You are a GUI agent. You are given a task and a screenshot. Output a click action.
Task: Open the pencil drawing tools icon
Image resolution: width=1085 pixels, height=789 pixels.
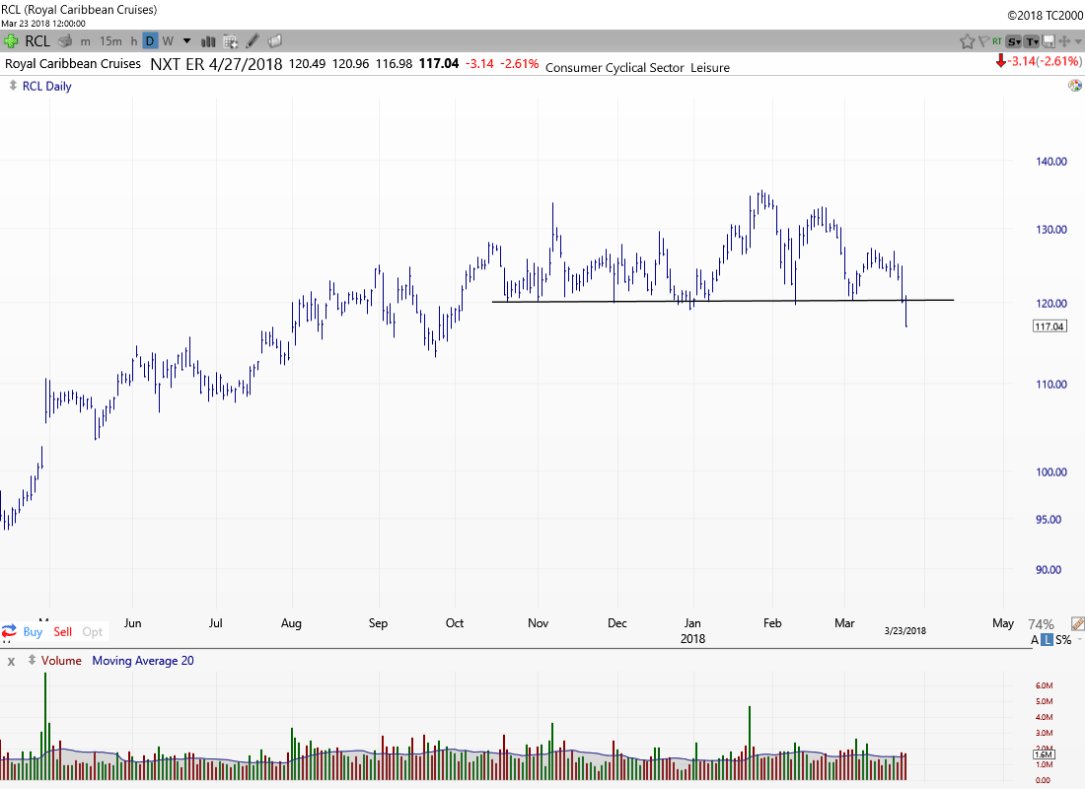coord(253,41)
